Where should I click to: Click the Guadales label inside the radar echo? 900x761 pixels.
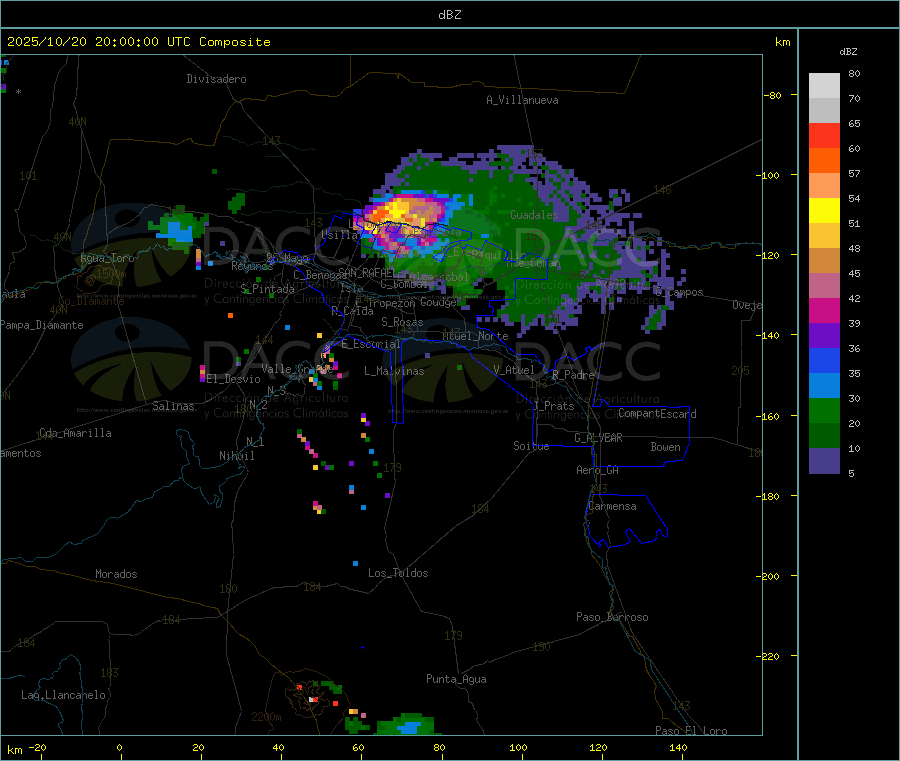click(x=534, y=215)
